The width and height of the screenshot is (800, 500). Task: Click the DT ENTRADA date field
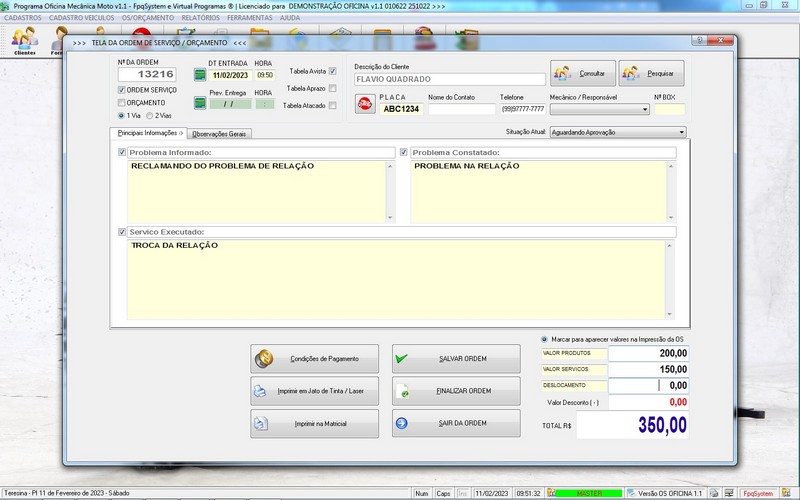(230, 75)
